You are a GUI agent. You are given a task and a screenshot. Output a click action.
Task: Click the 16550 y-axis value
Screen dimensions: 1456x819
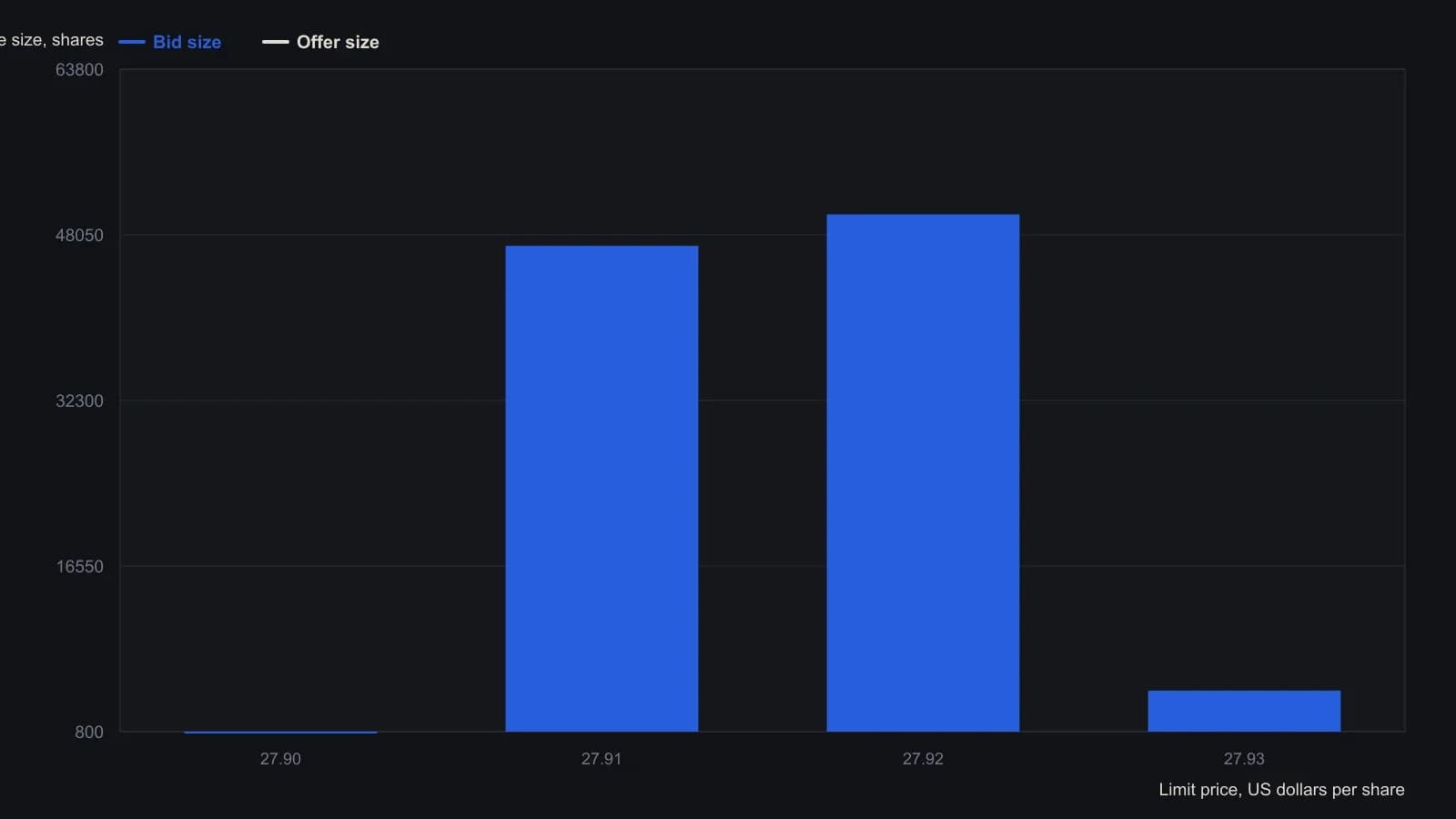coord(79,567)
